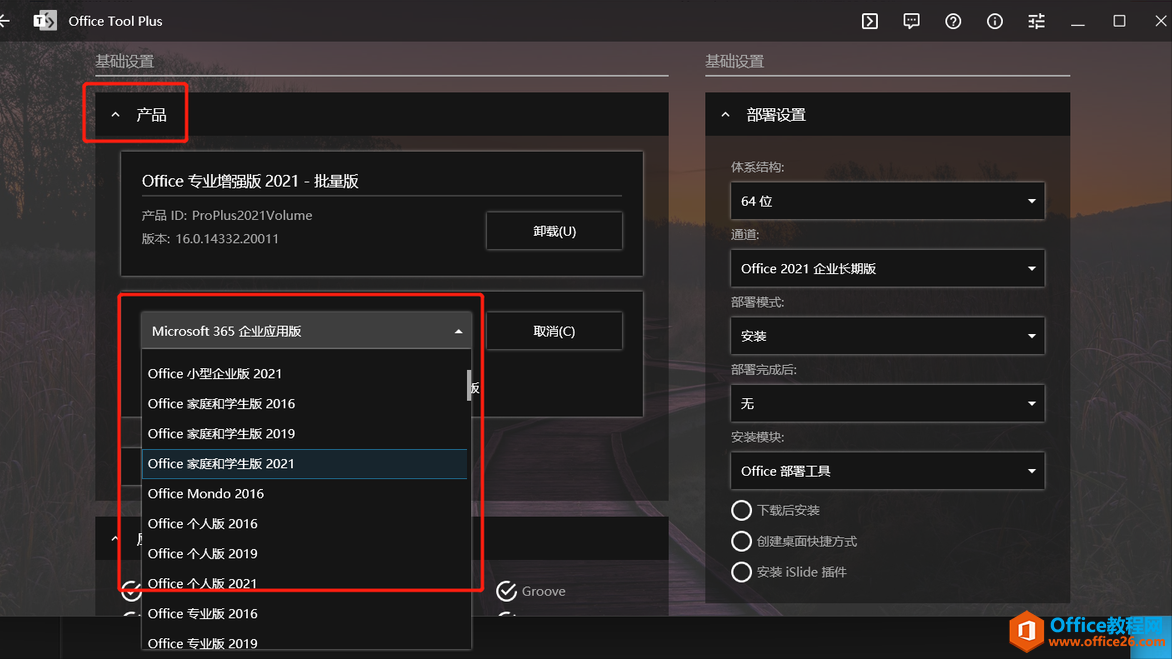Click the Office 专业增强版 2021 - 批量版 title

250,181
